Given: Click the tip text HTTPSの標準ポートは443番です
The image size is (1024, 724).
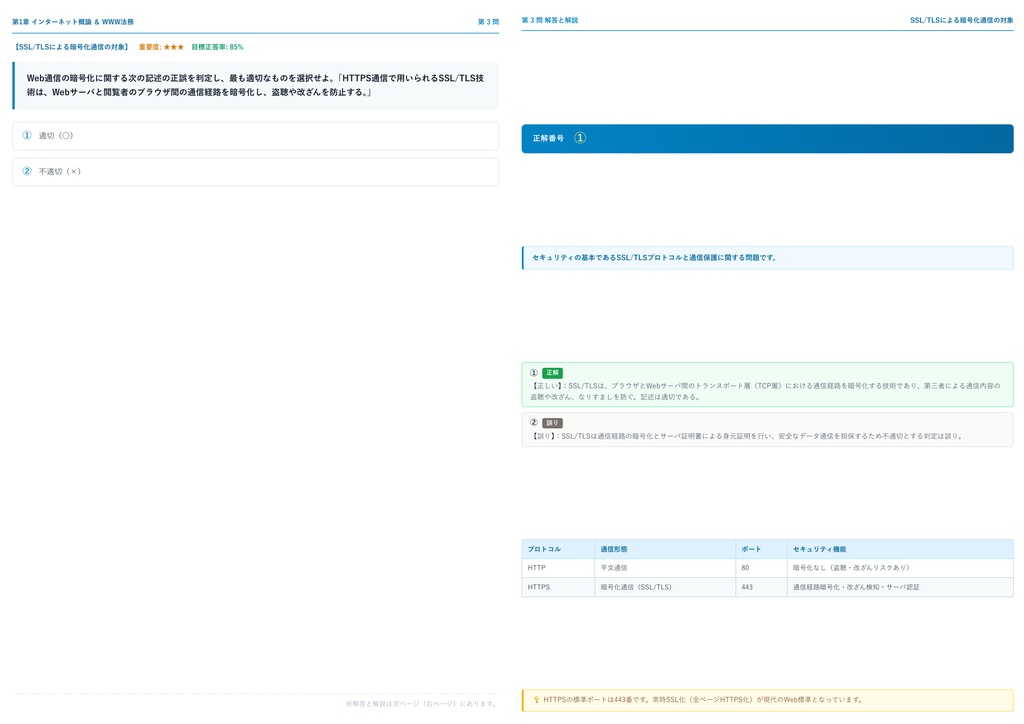Looking at the screenshot, I should (x=703, y=700).
